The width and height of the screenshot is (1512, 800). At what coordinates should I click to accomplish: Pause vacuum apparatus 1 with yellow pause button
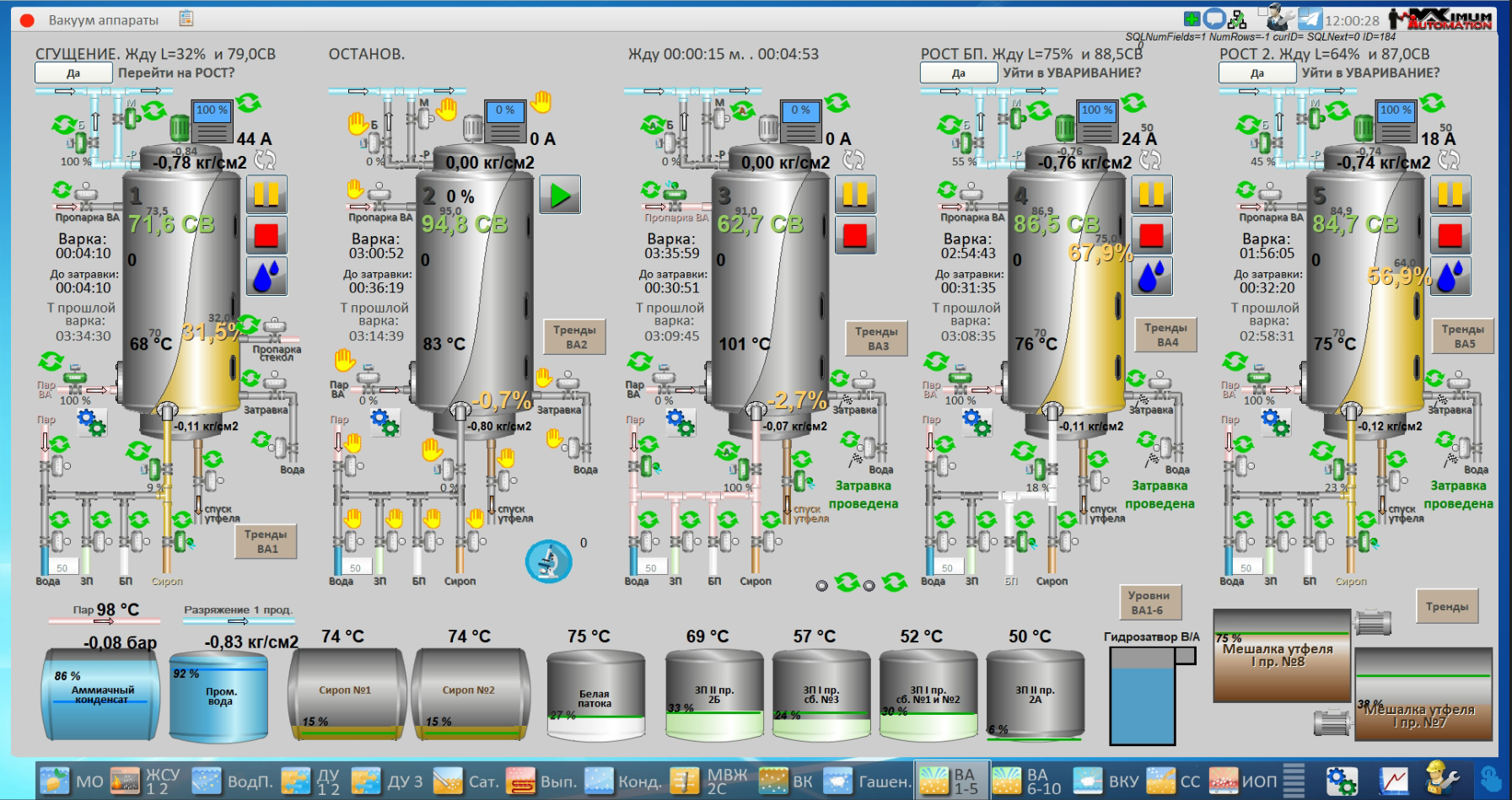[x=266, y=195]
